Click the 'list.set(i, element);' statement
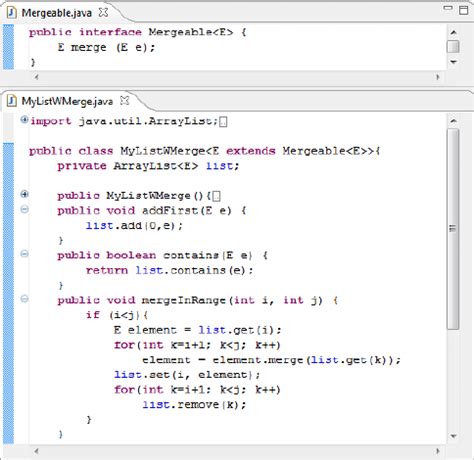This screenshot has width=474, height=460. click(x=186, y=375)
